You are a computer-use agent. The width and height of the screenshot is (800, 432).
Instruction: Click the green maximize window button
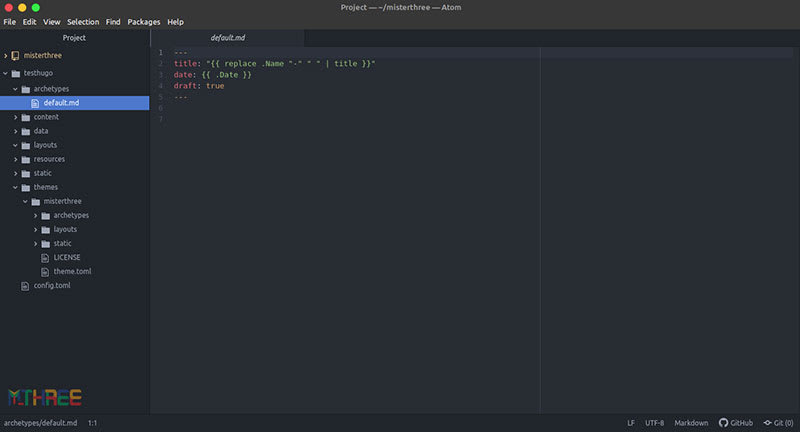click(36, 8)
